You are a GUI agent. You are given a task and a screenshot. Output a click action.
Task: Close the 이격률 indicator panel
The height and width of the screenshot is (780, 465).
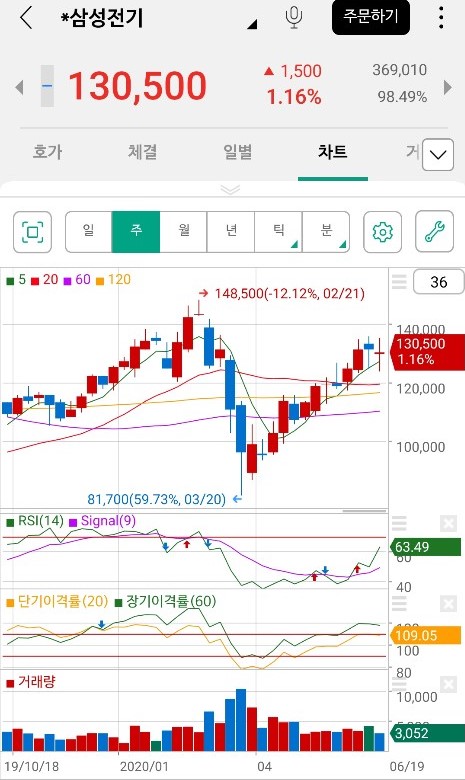[x=448, y=604]
